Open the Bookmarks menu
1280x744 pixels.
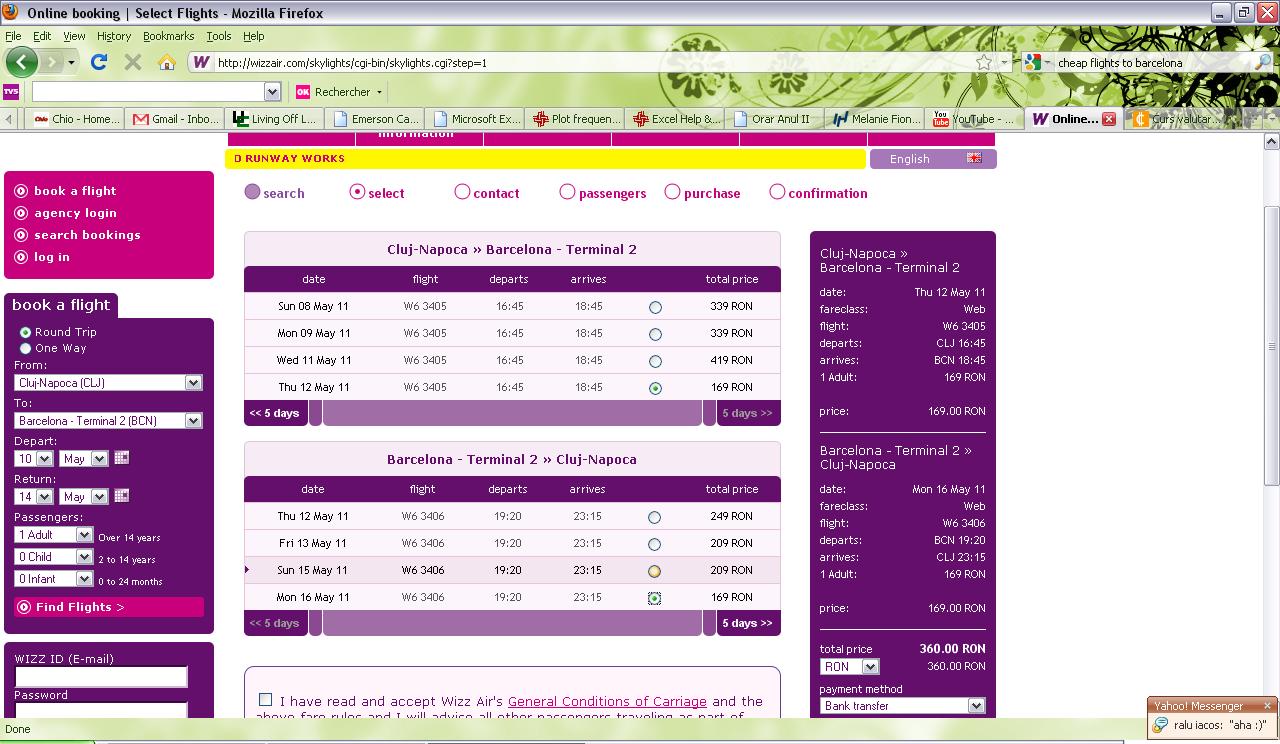168,36
